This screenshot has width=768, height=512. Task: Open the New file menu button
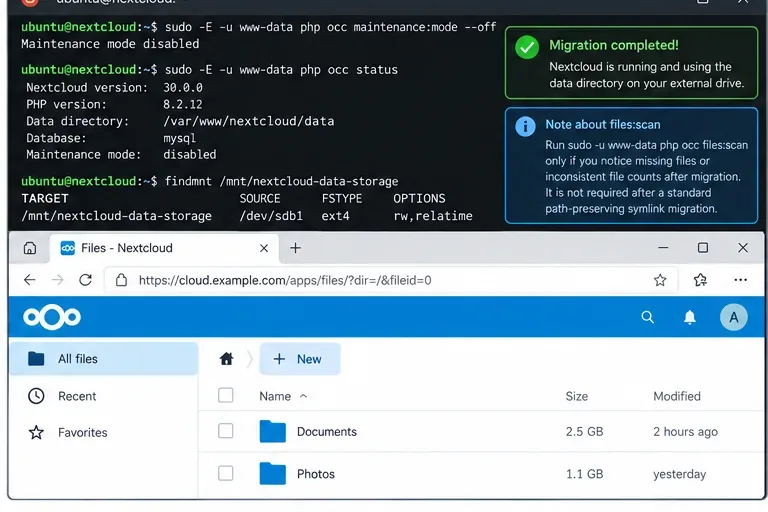(x=300, y=359)
